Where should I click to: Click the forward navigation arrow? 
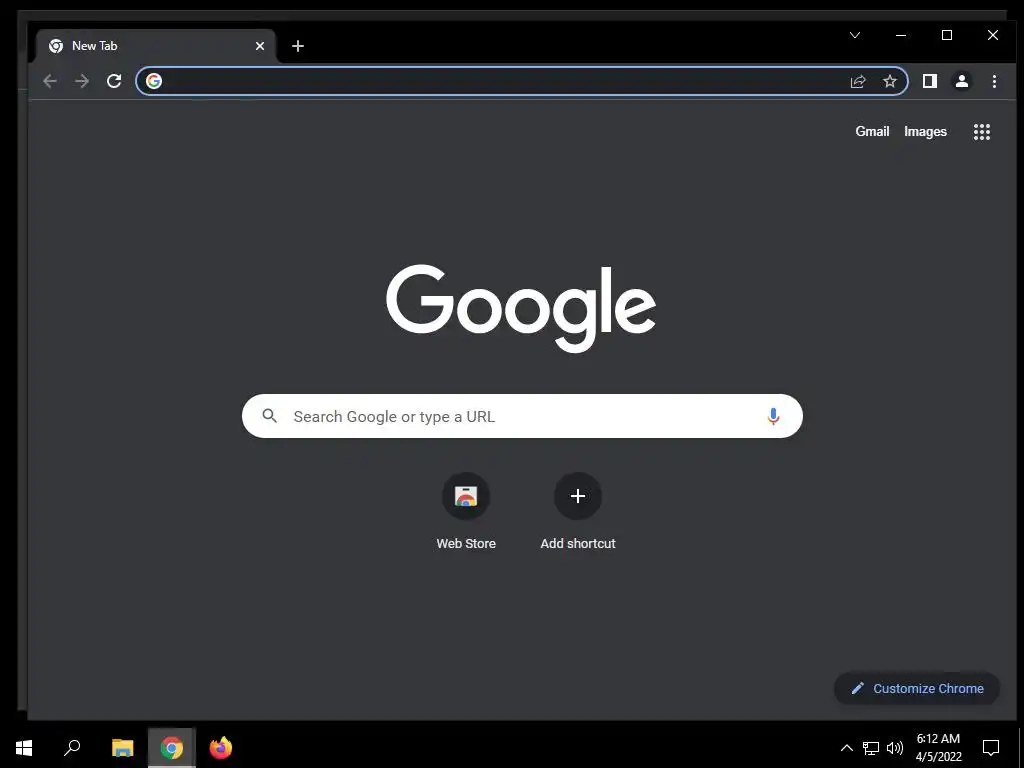click(x=82, y=81)
